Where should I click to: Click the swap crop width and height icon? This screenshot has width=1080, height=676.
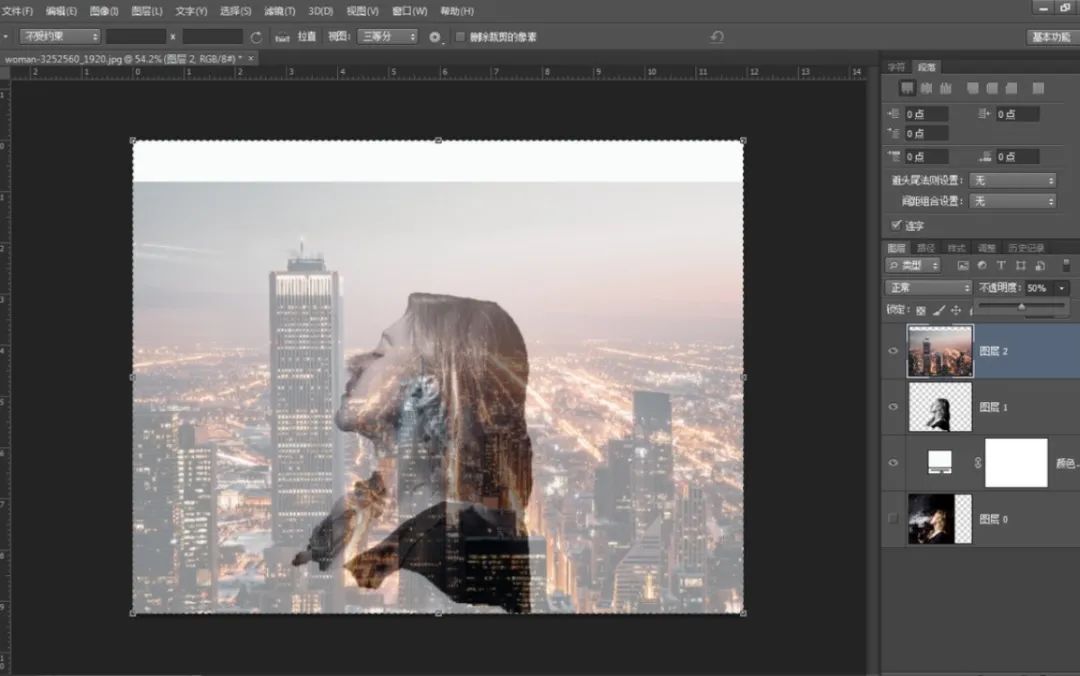(x=256, y=37)
